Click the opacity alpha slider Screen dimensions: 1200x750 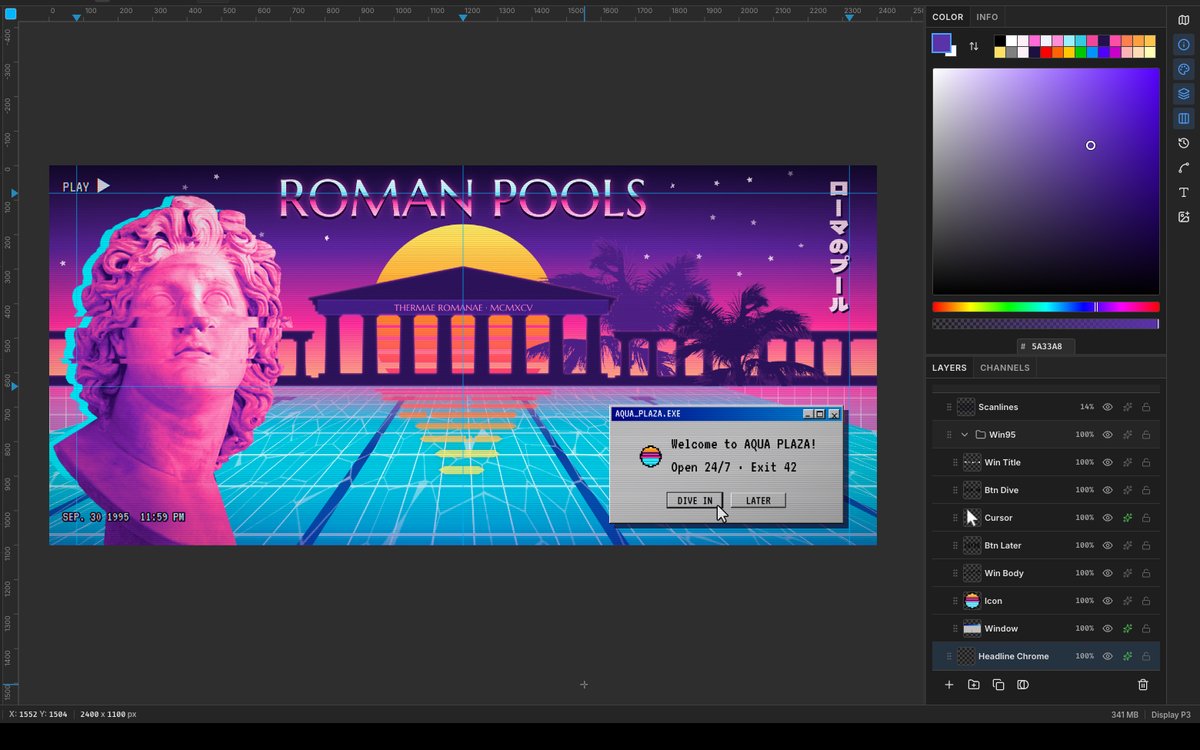pyautogui.click(x=1046, y=324)
